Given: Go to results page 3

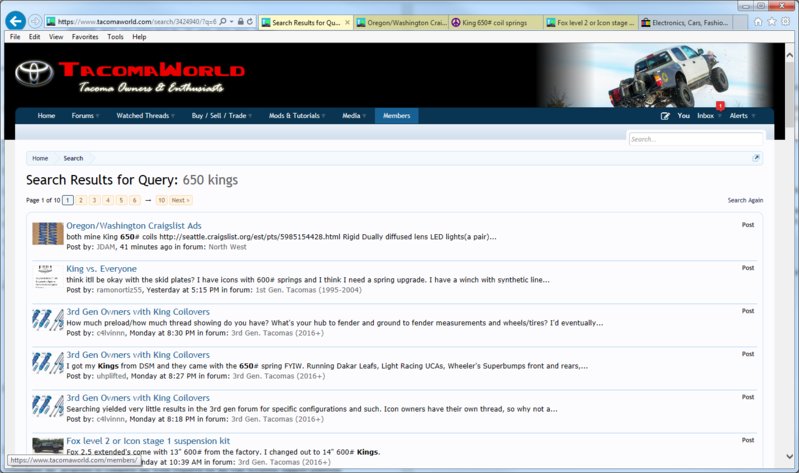Looking at the screenshot, I should pos(94,200).
